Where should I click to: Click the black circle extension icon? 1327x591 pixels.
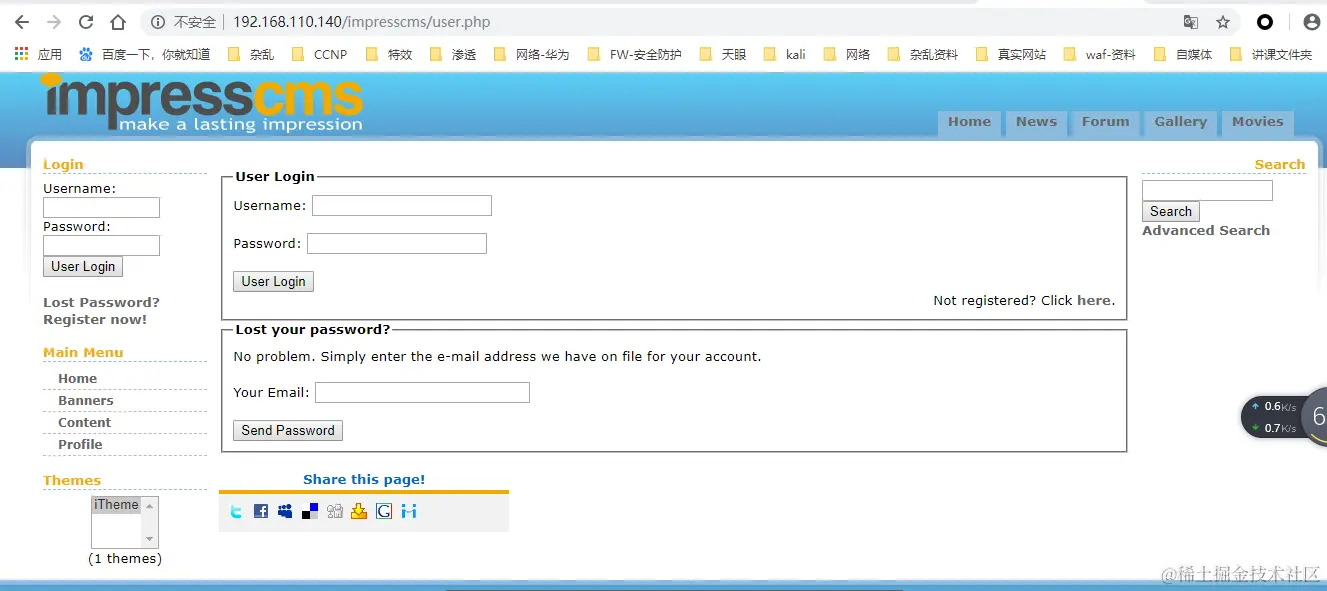1265,22
